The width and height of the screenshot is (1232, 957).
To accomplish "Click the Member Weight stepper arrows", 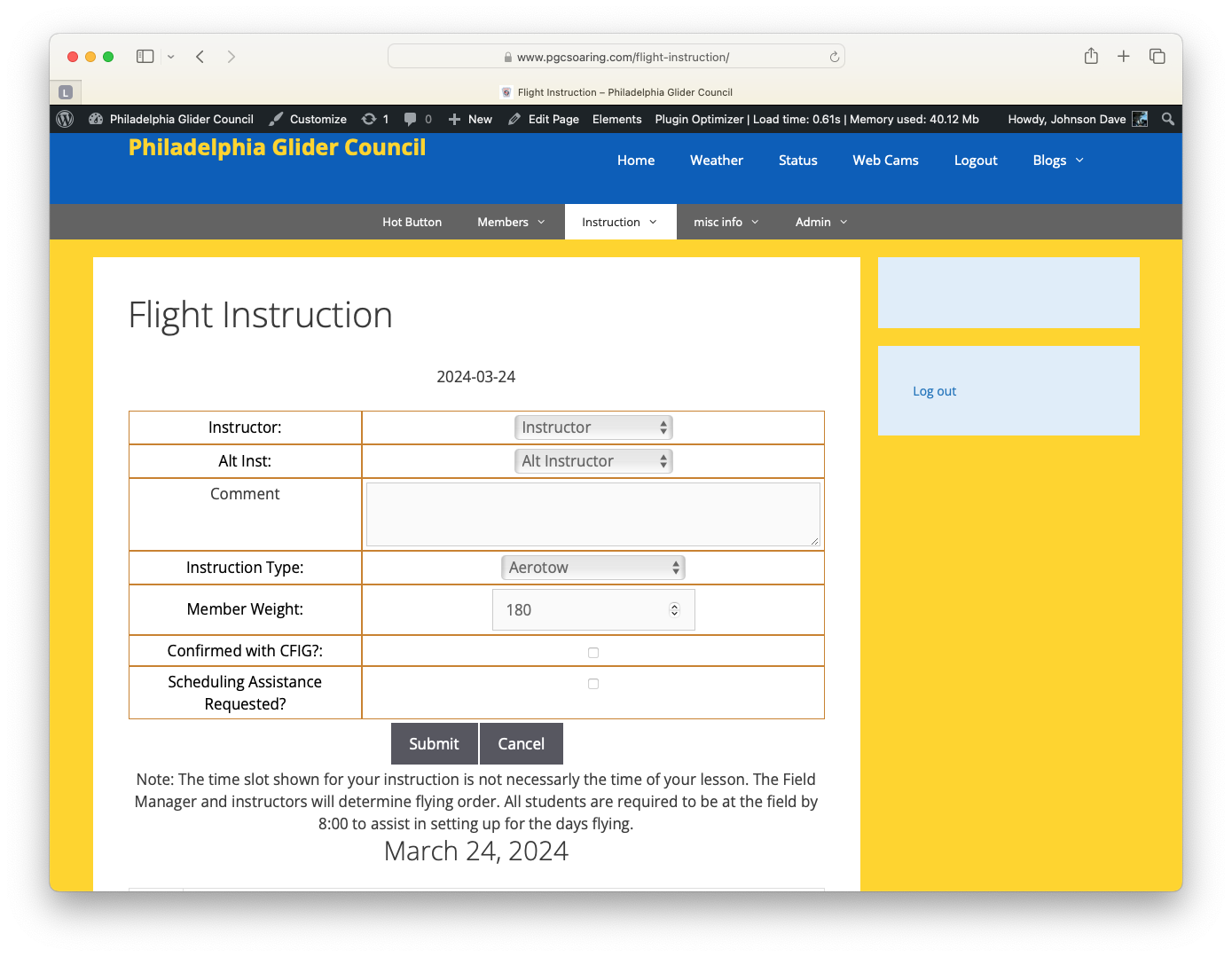I will [x=674, y=610].
